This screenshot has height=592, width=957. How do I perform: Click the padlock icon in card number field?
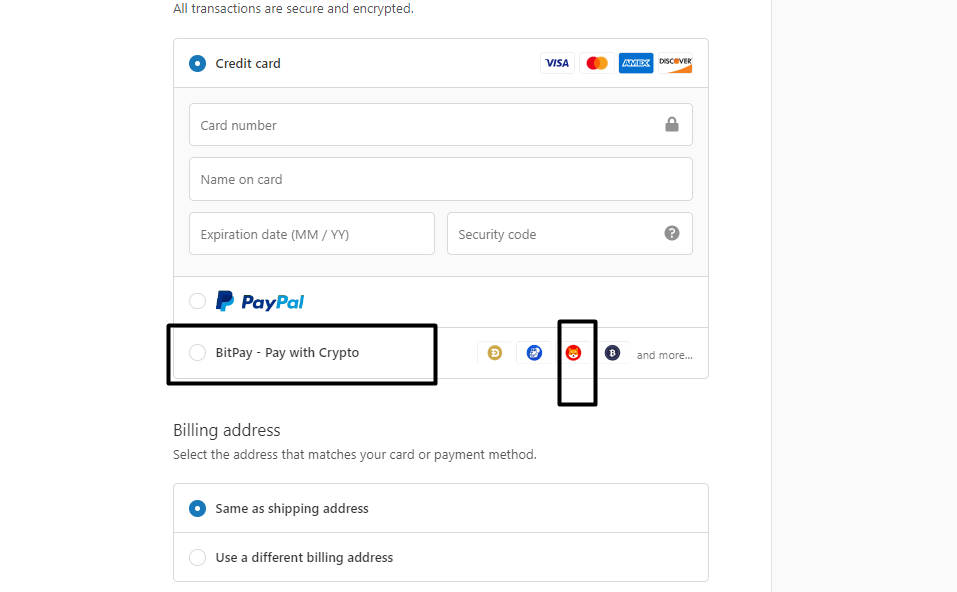click(672, 125)
